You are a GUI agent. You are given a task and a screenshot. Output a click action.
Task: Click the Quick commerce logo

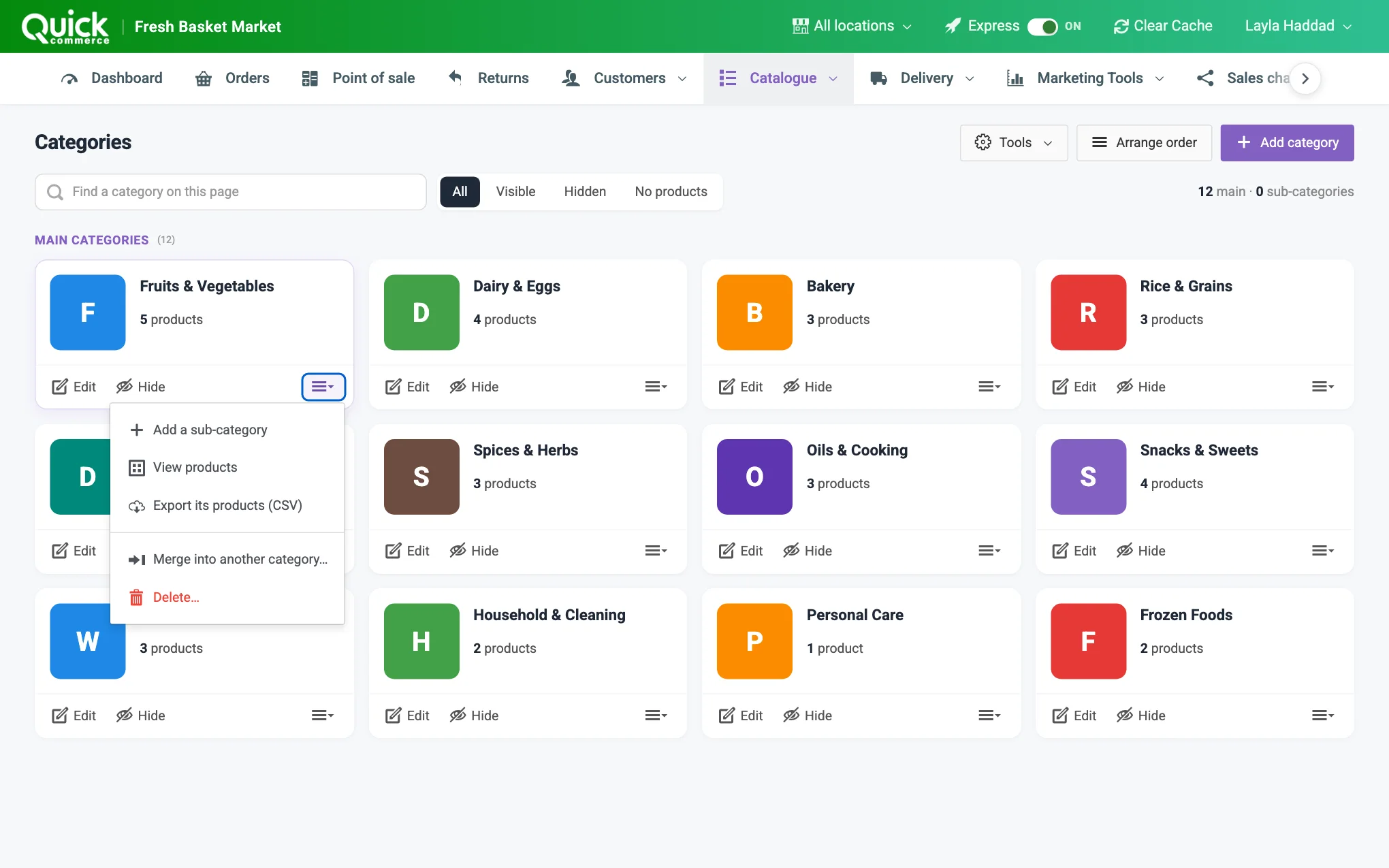[65, 27]
